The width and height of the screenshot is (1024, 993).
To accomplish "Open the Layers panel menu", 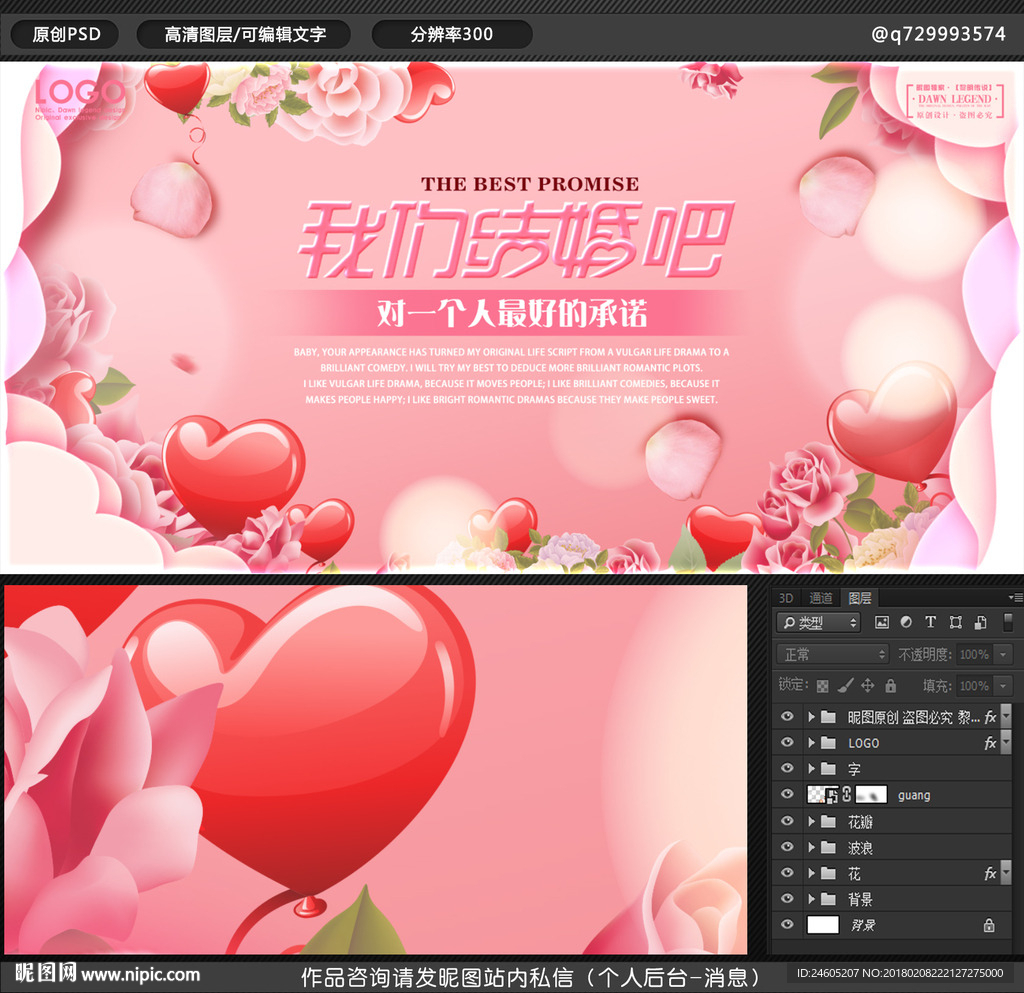I will click(x=1015, y=597).
